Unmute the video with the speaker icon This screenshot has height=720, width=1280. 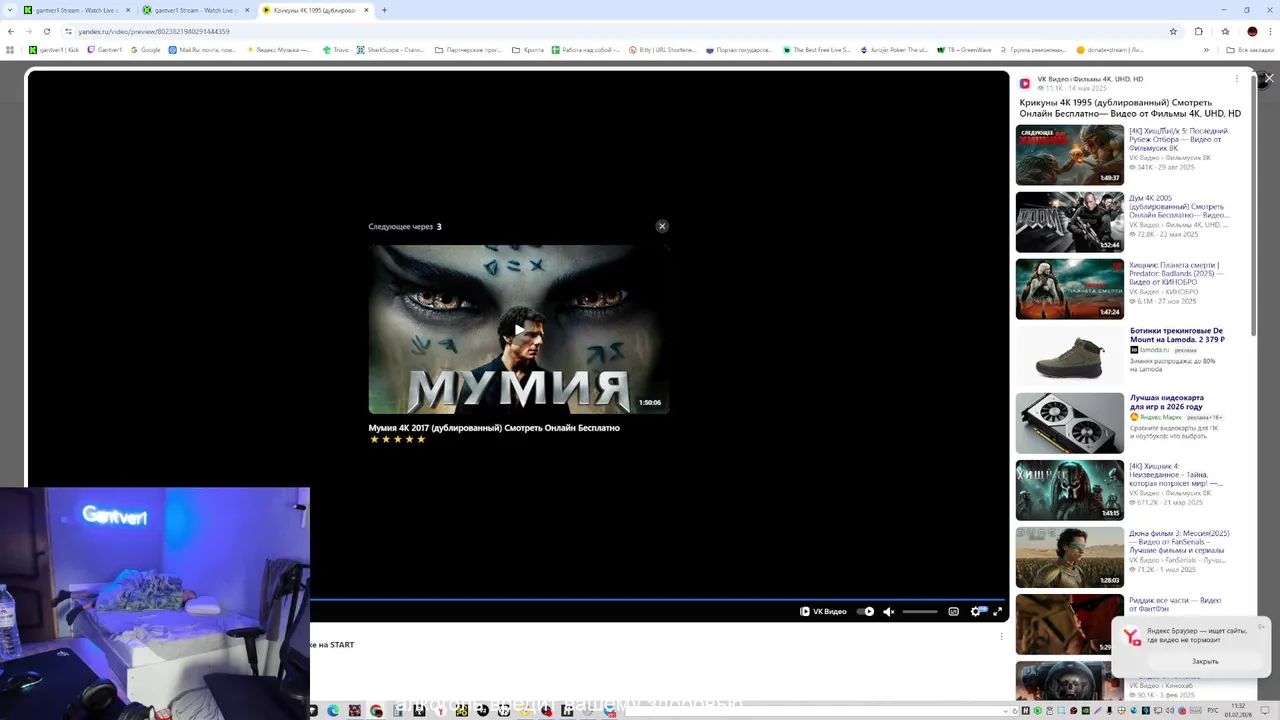[x=888, y=611]
